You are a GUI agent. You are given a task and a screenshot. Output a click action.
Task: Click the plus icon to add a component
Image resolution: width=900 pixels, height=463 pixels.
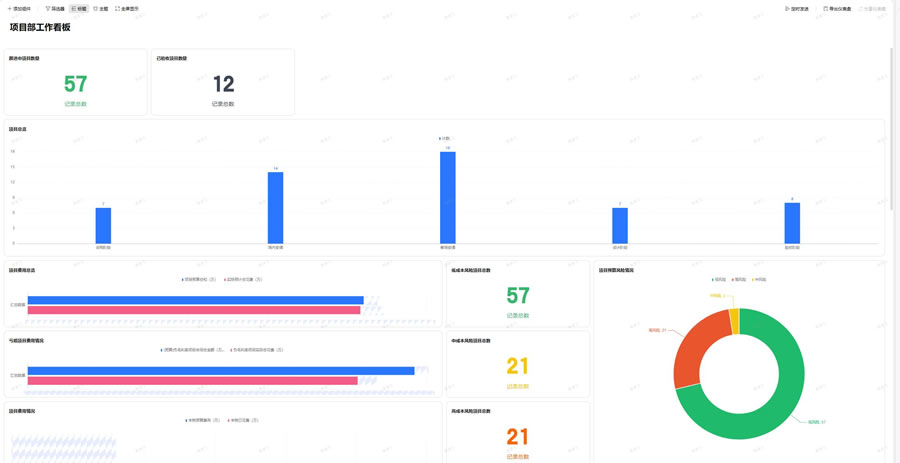coord(9,9)
